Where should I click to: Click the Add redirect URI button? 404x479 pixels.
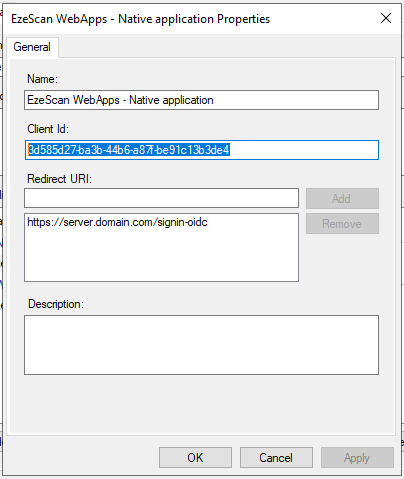(x=342, y=199)
